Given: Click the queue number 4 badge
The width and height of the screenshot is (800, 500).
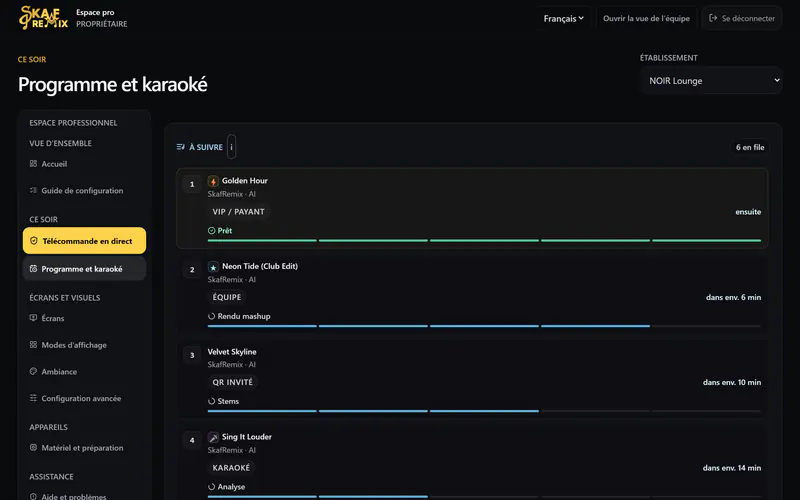Looking at the screenshot, I should pyautogui.click(x=192, y=440).
